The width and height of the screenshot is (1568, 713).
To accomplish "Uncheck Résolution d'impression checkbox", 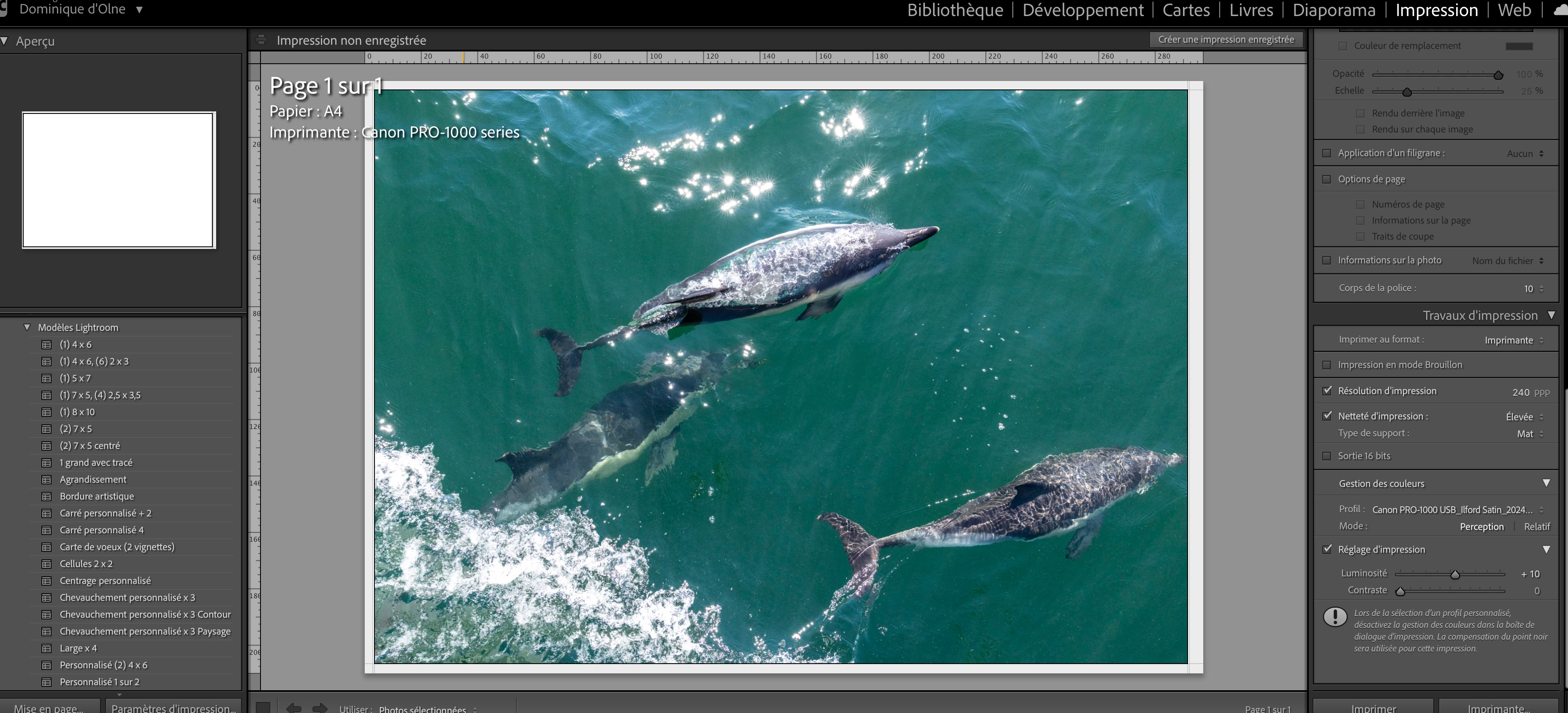I will (x=1327, y=391).
